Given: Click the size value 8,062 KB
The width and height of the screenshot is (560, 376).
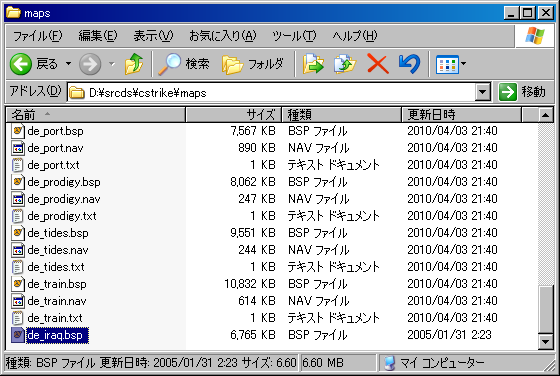Looking at the screenshot, I should click(x=253, y=182).
